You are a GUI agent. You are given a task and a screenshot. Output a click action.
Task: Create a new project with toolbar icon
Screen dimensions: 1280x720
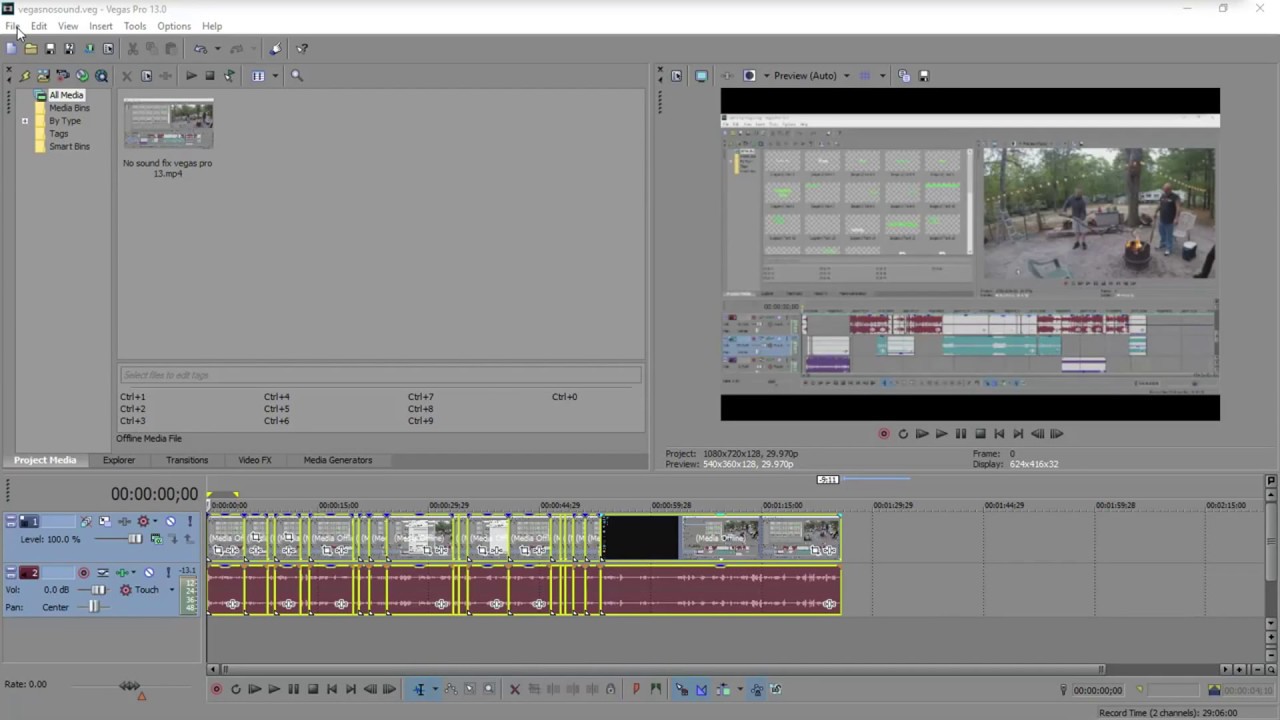(x=11, y=48)
